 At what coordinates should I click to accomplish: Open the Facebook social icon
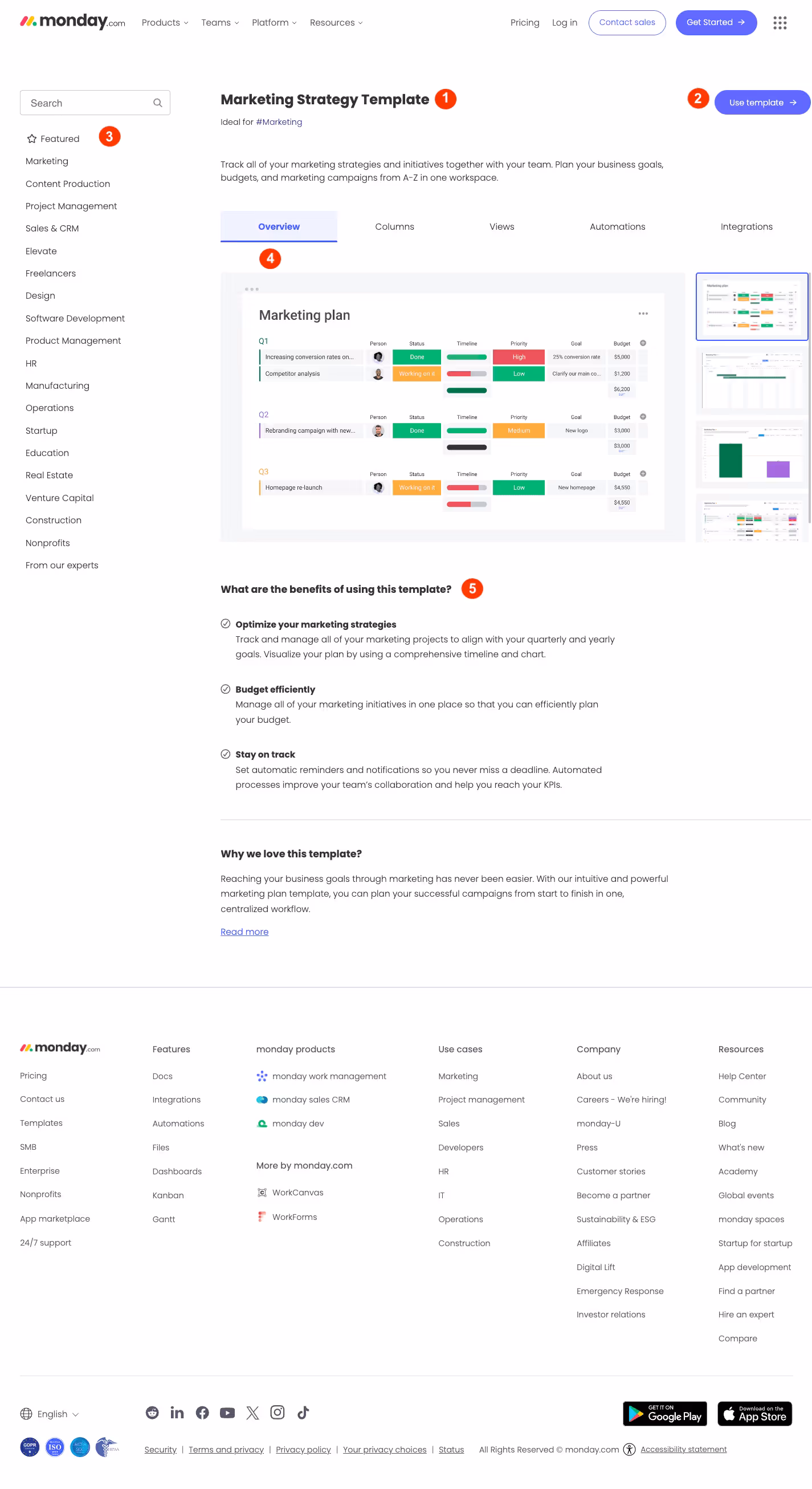point(202,1412)
